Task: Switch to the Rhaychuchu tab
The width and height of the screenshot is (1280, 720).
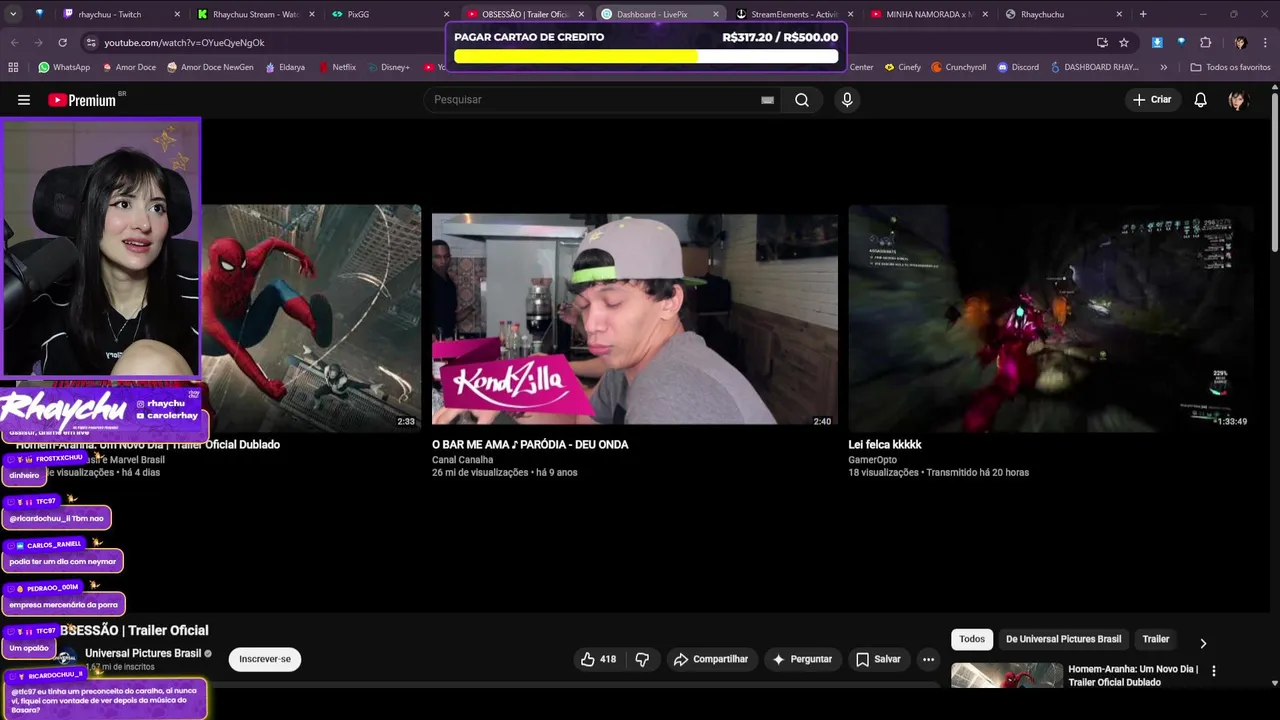Action: 1042,14
